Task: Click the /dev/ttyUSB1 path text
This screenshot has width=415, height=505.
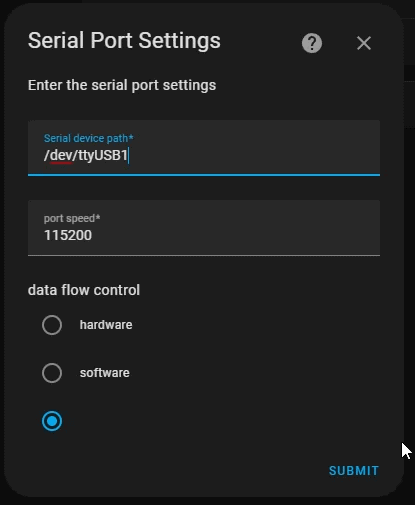Action: click(86, 155)
